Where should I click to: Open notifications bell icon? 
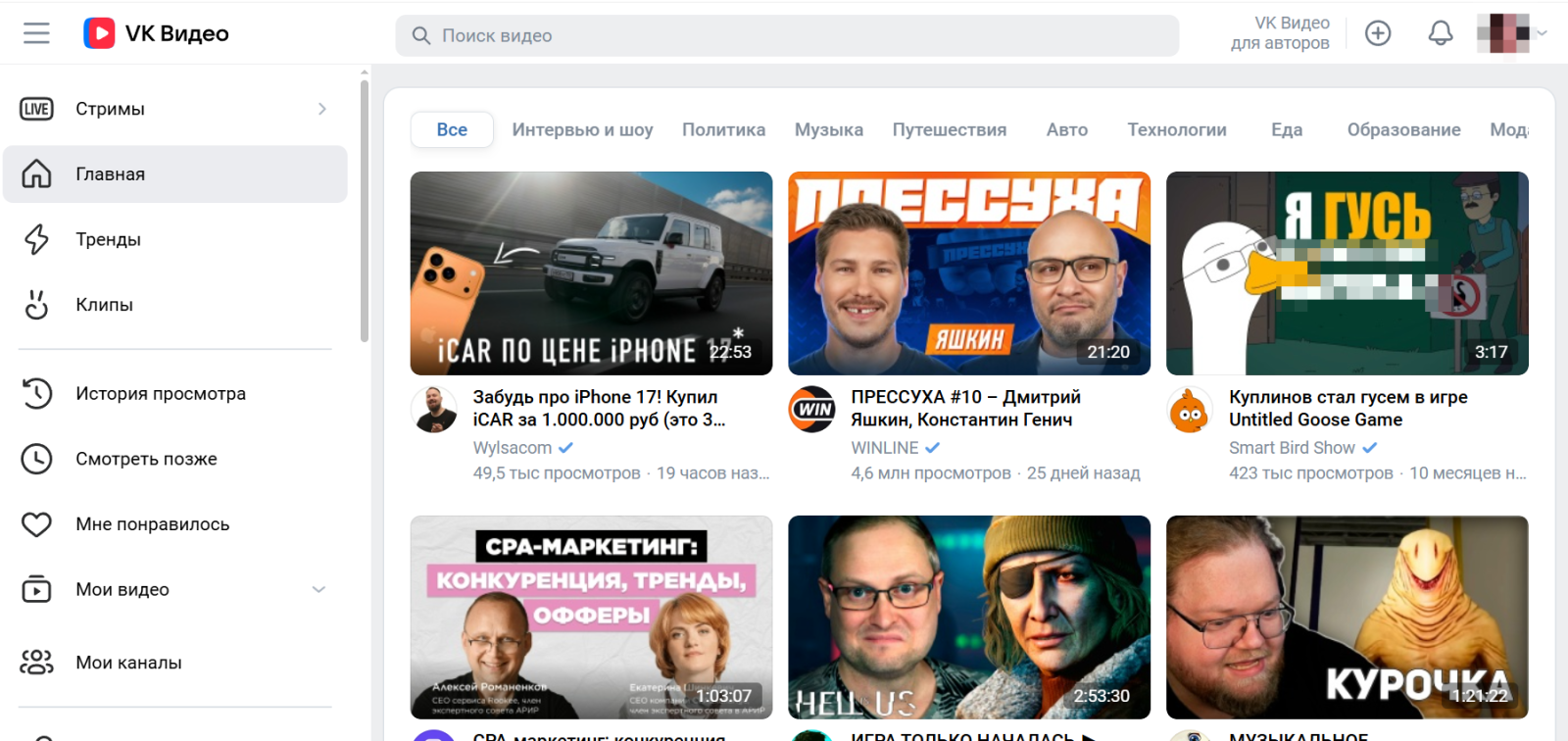click(1440, 33)
